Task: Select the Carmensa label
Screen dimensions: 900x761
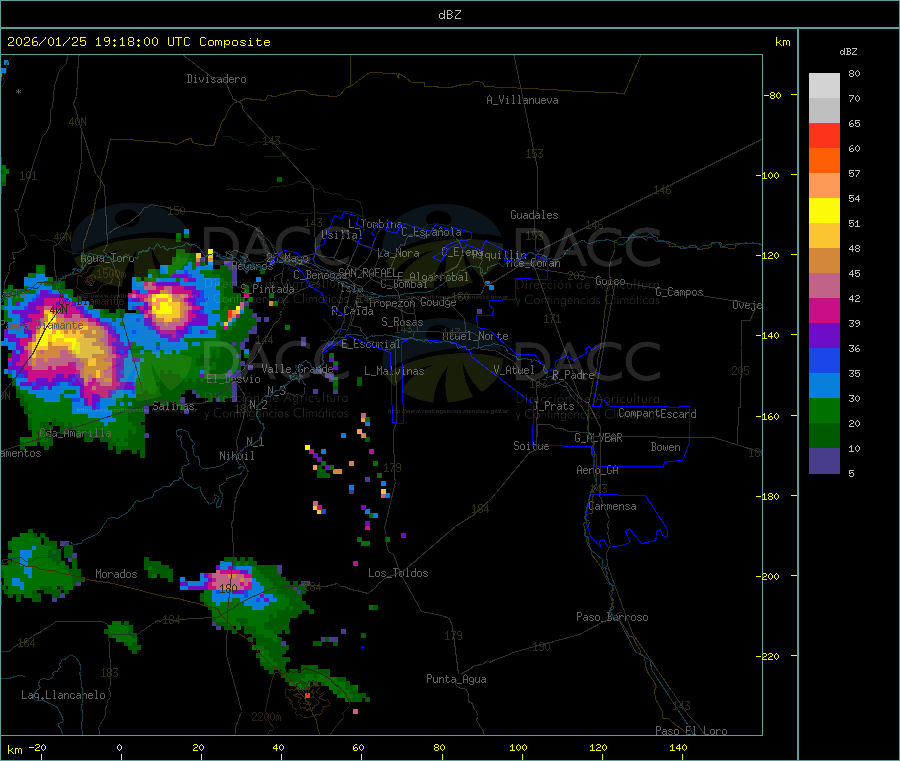Action: 612,506
